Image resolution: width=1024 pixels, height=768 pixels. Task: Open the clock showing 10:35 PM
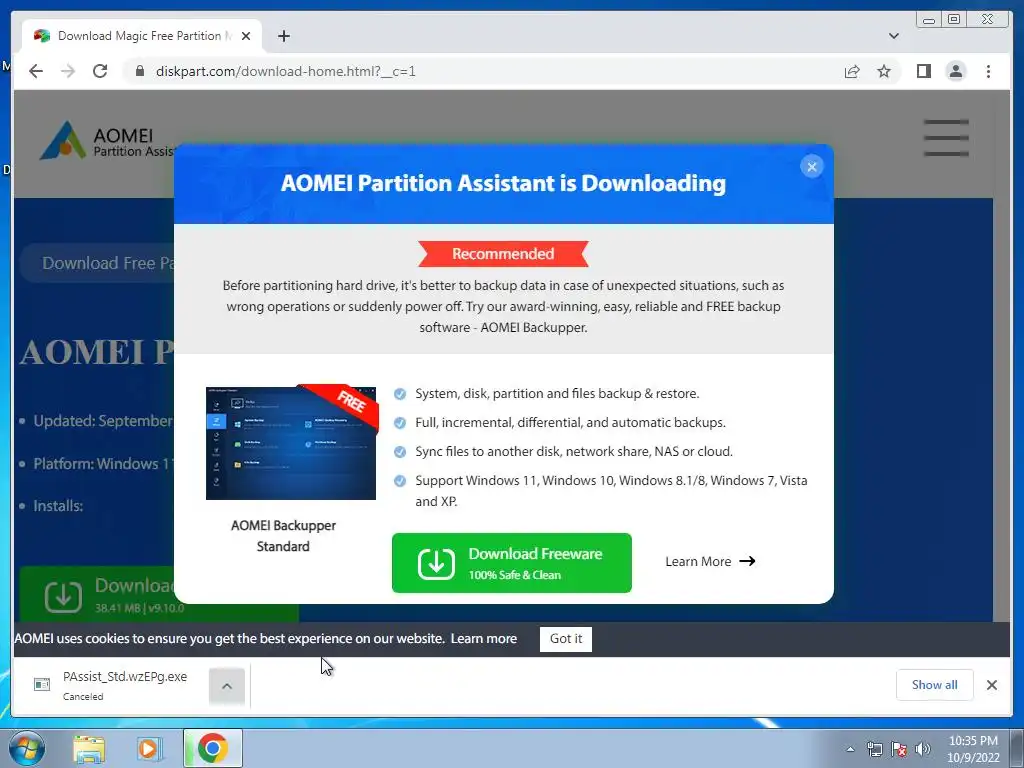[x=973, y=749]
